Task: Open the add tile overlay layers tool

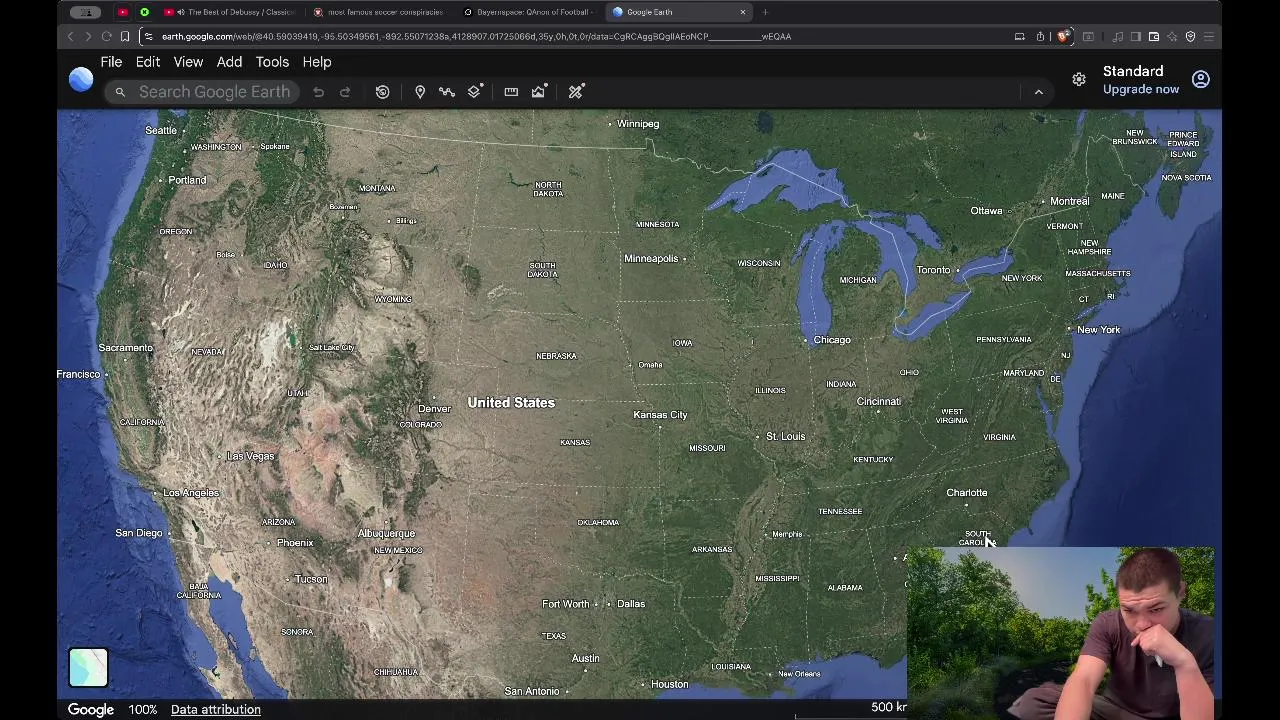Action: tap(475, 92)
